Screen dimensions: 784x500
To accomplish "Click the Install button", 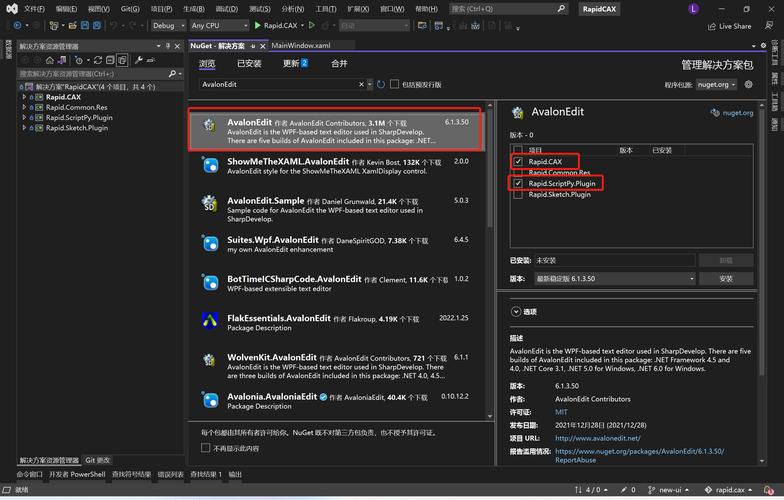I will 726,278.
